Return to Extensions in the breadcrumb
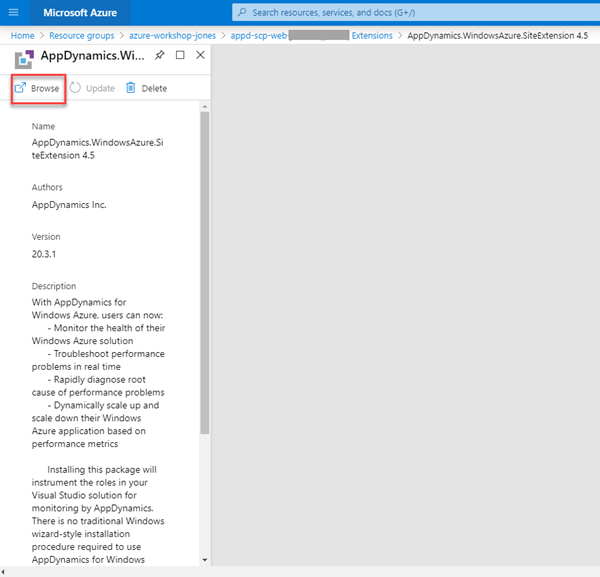Image resolution: width=600 pixels, height=577 pixels. [x=372, y=36]
